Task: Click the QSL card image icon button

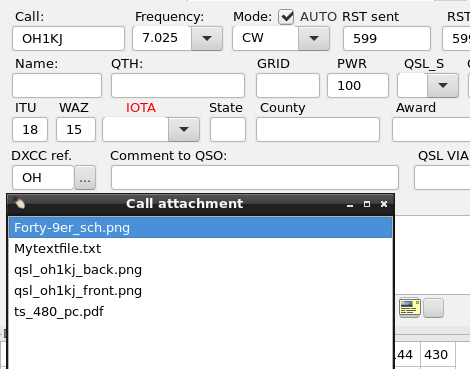Action: coord(410,308)
